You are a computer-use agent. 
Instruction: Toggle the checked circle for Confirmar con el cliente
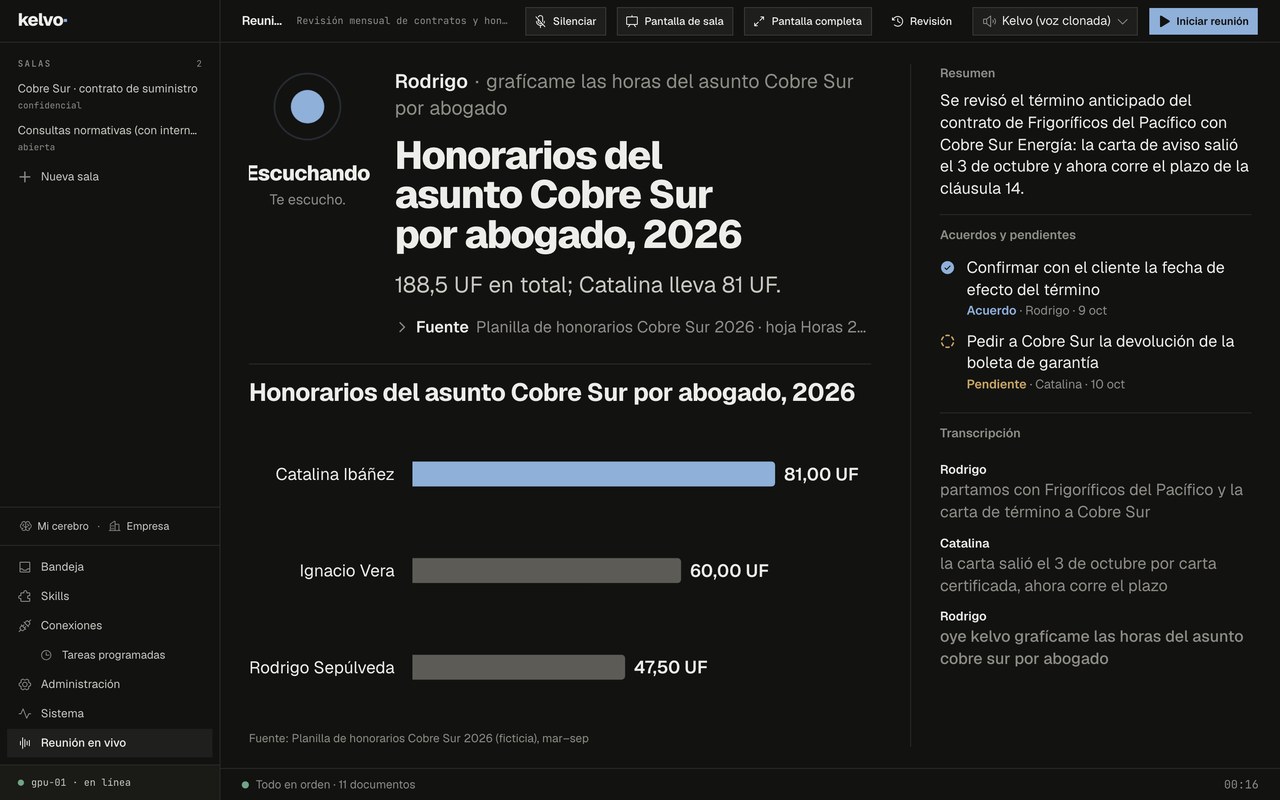tap(948, 268)
